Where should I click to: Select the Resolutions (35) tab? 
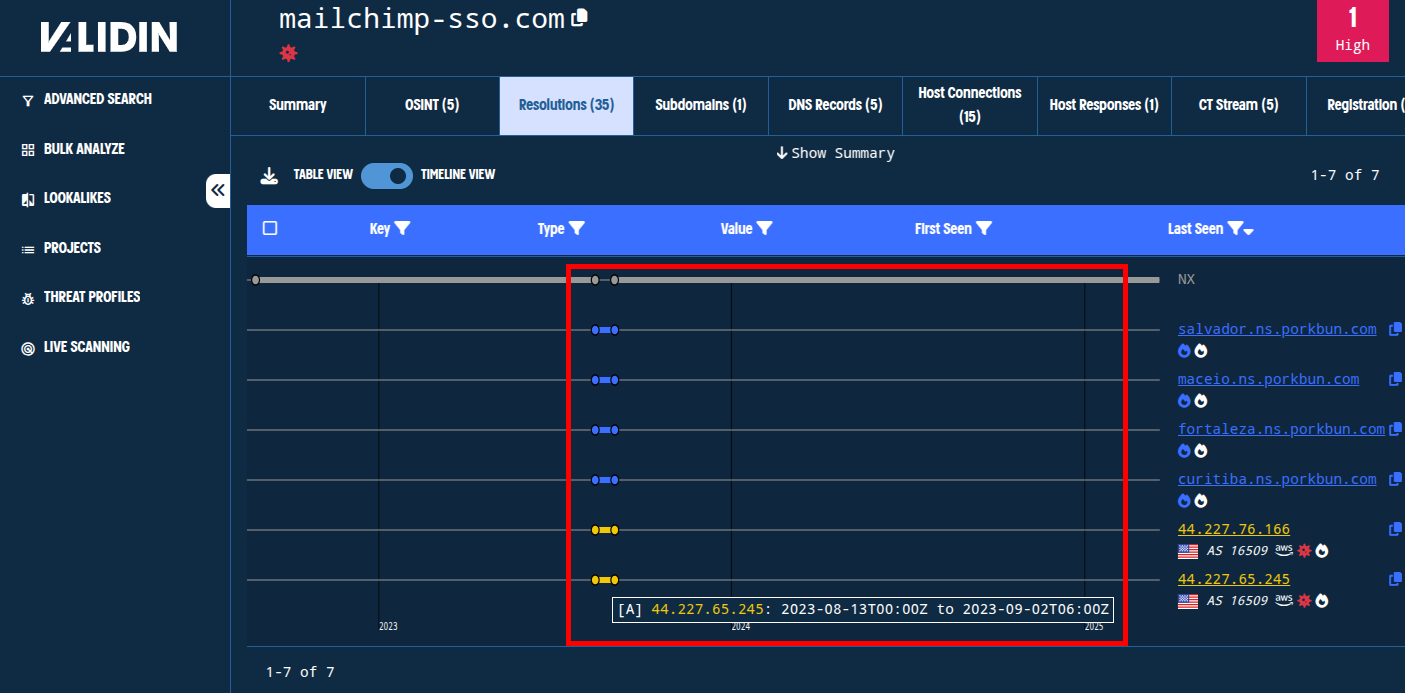click(x=566, y=105)
